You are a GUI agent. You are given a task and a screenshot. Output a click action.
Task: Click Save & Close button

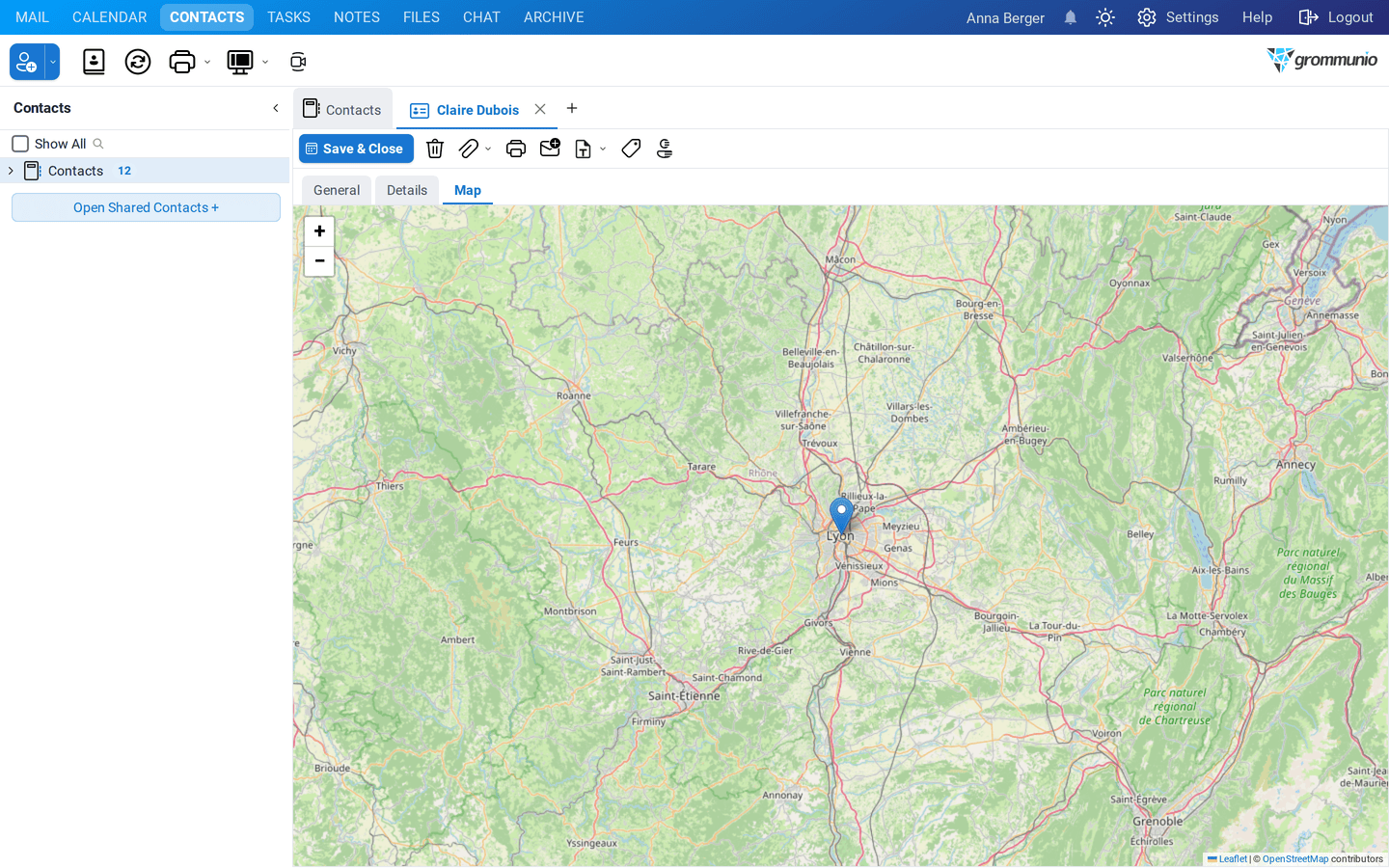point(356,149)
